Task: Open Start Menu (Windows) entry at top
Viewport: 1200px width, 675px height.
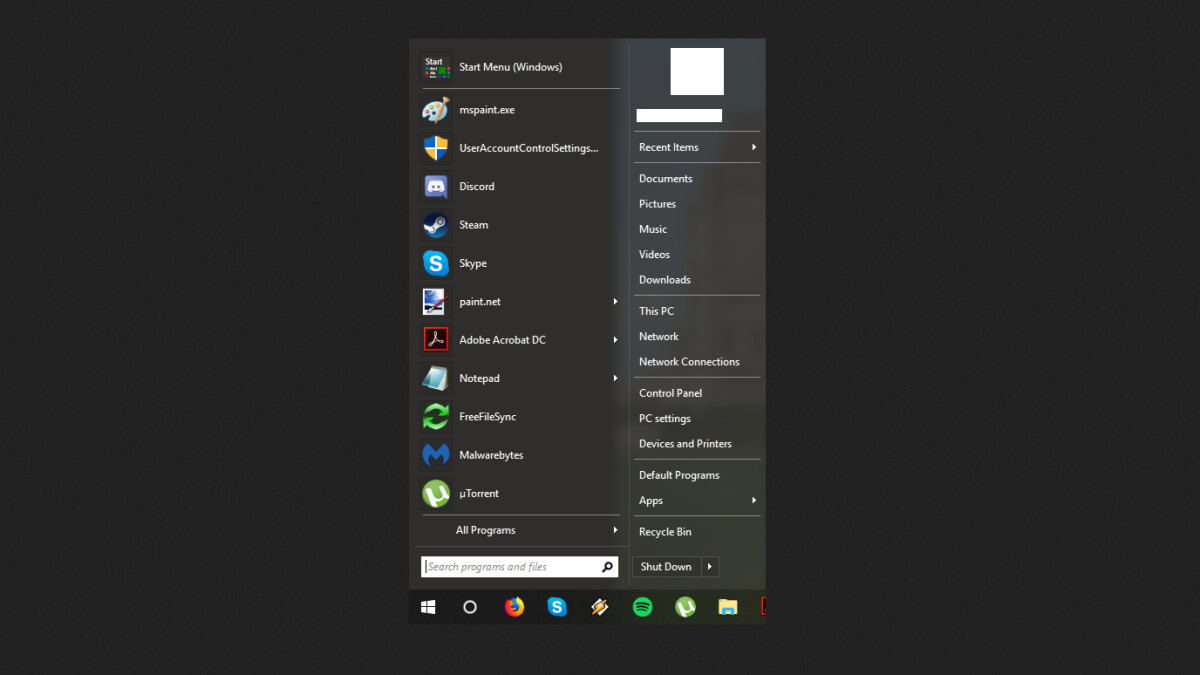Action: click(520, 67)
